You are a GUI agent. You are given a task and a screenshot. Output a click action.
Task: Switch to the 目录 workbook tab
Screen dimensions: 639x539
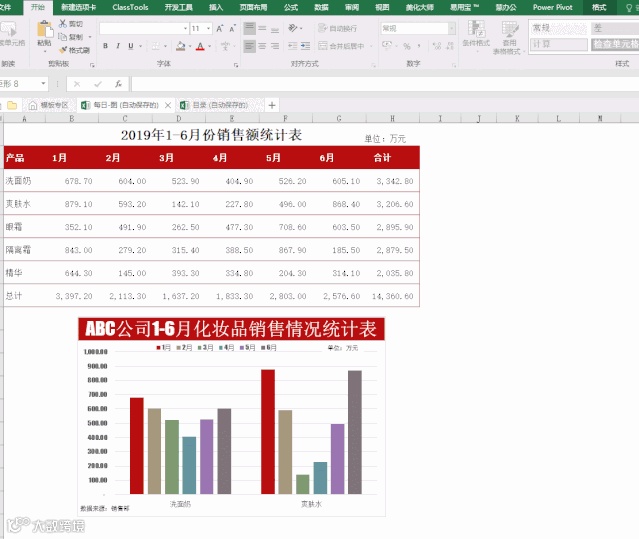[219, 105]
